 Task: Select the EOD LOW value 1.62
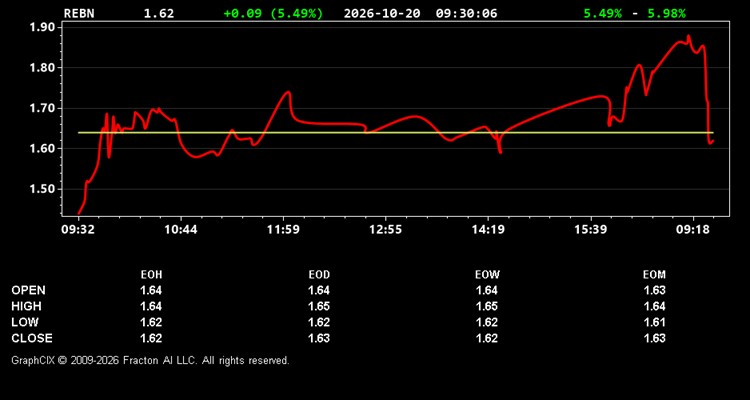pyautogui.click(x=319, y=322)
